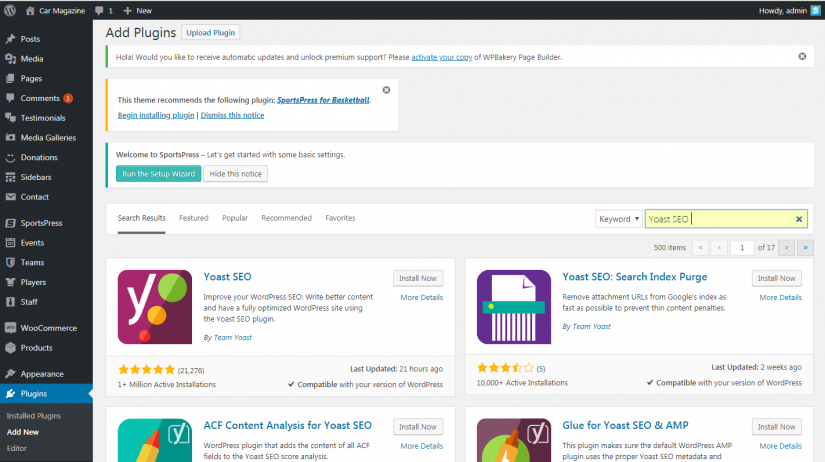Click the admin avatar icon
The image size is (825, 462).
point(815,11)
